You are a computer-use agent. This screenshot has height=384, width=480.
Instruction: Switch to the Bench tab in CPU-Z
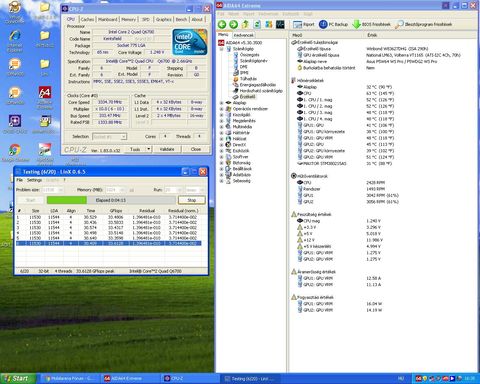(181, 20)
